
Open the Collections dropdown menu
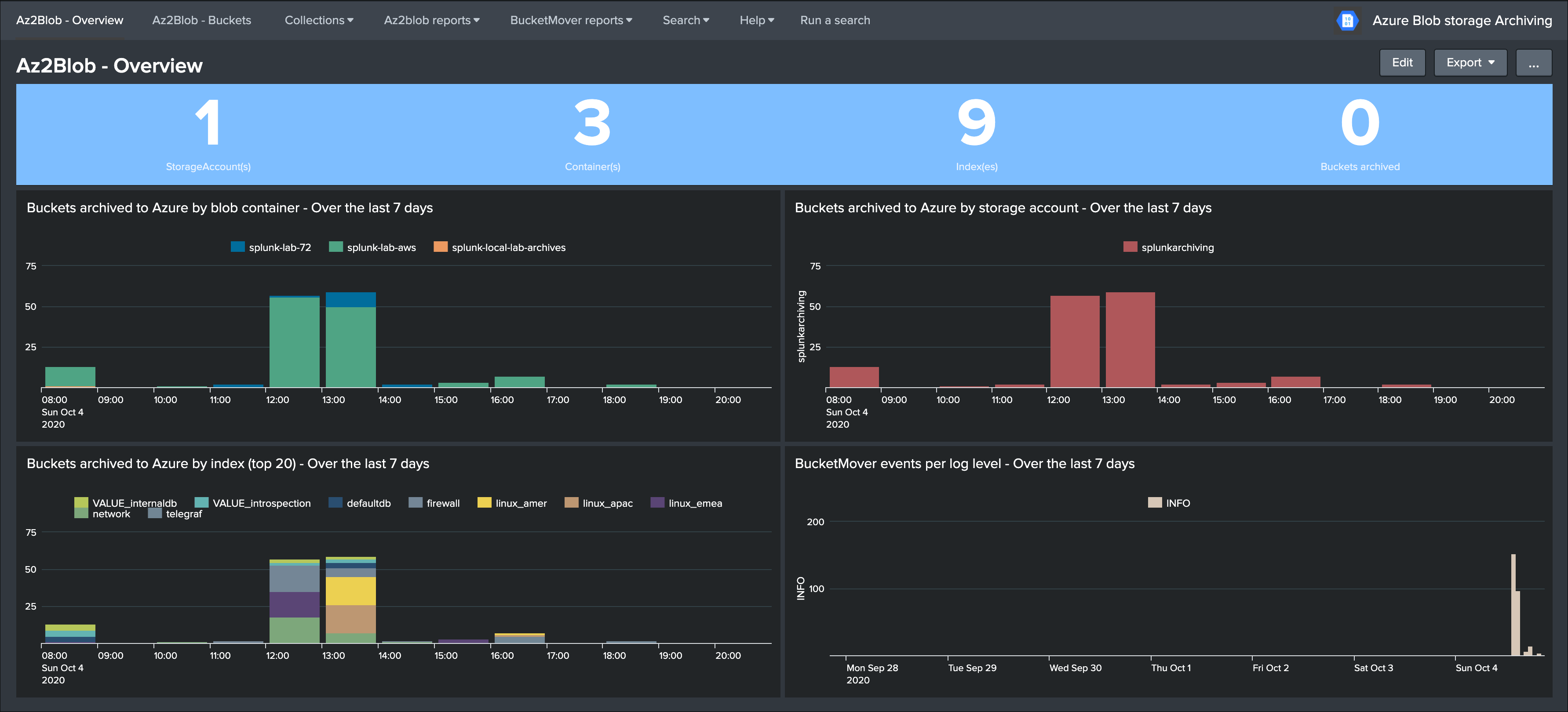319,20
